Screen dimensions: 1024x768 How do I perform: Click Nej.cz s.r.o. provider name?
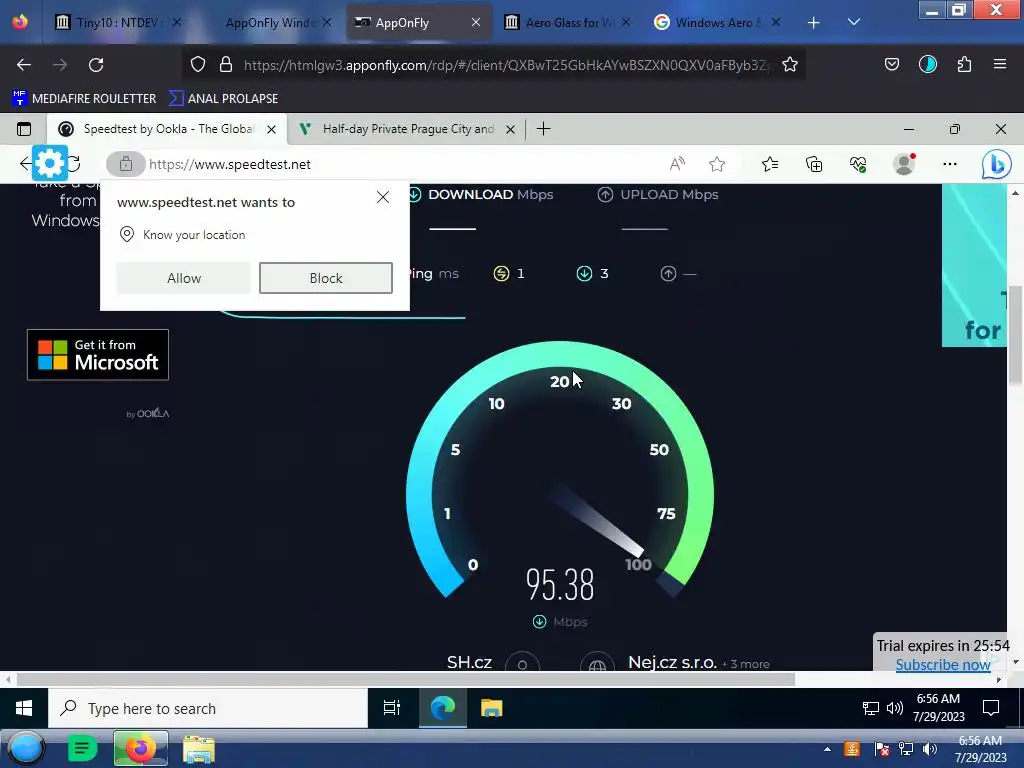[672, 662]
